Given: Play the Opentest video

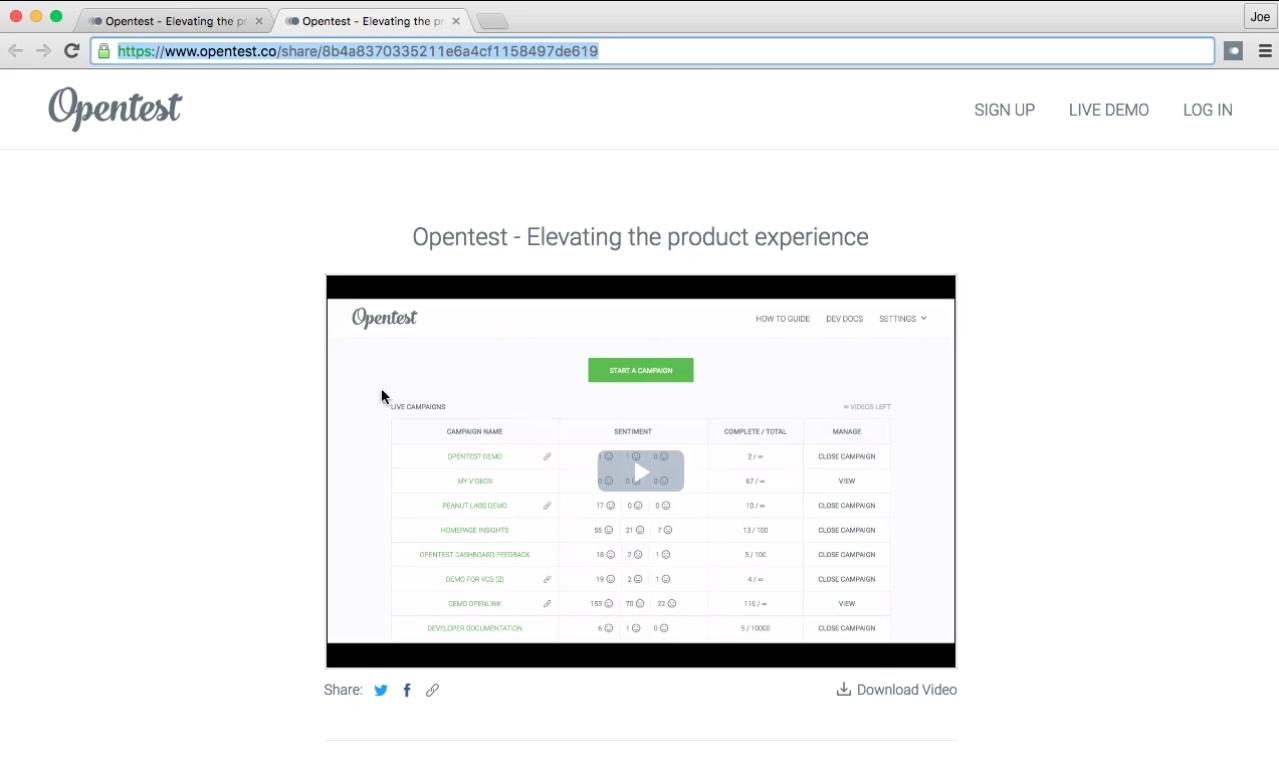Looking at the screenshot, I should click(641, 472).
